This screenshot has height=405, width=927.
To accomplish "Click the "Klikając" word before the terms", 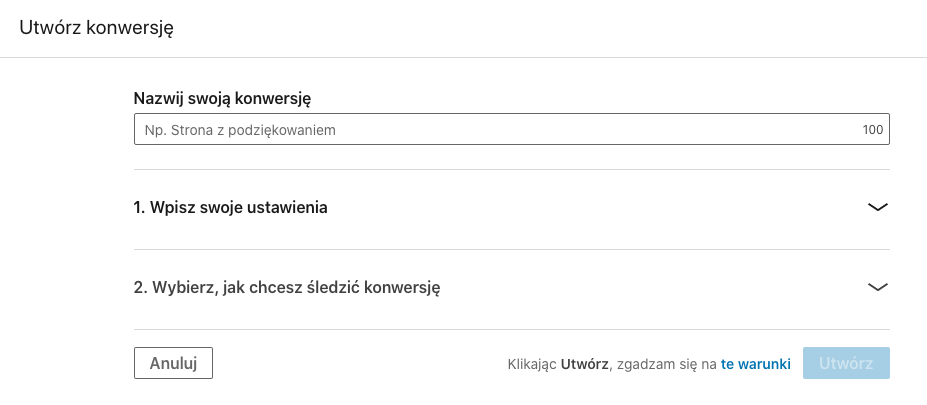I will [532, 364].
